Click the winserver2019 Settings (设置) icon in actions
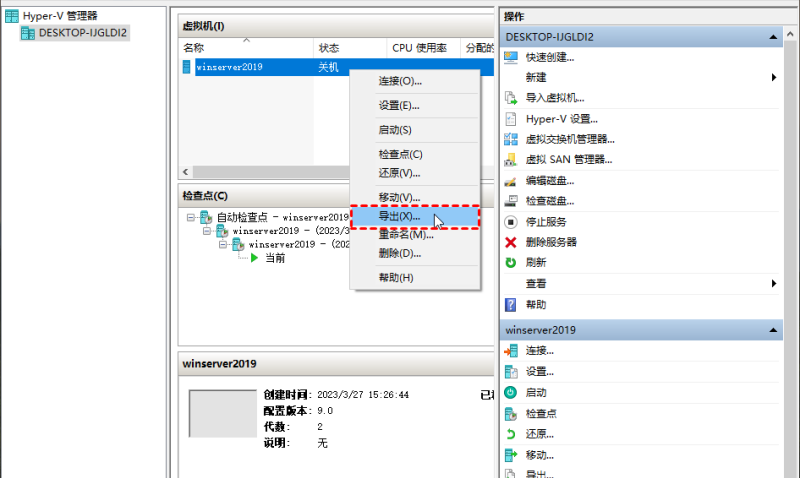Screen dimensions: 800x478 [511, 372]
